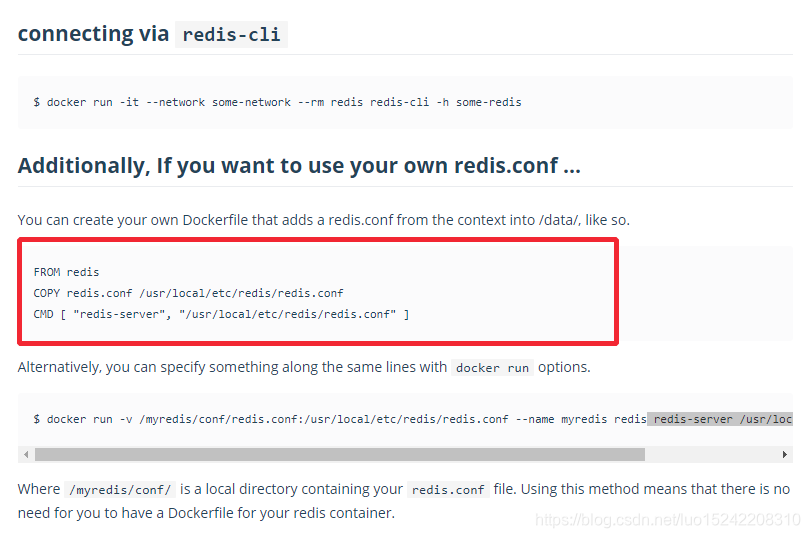Click the inline "redis.conf" code in the last paragraph
The height and width of the screenshot is (538, 810).
pyautogui.click(x=448, y=490)
